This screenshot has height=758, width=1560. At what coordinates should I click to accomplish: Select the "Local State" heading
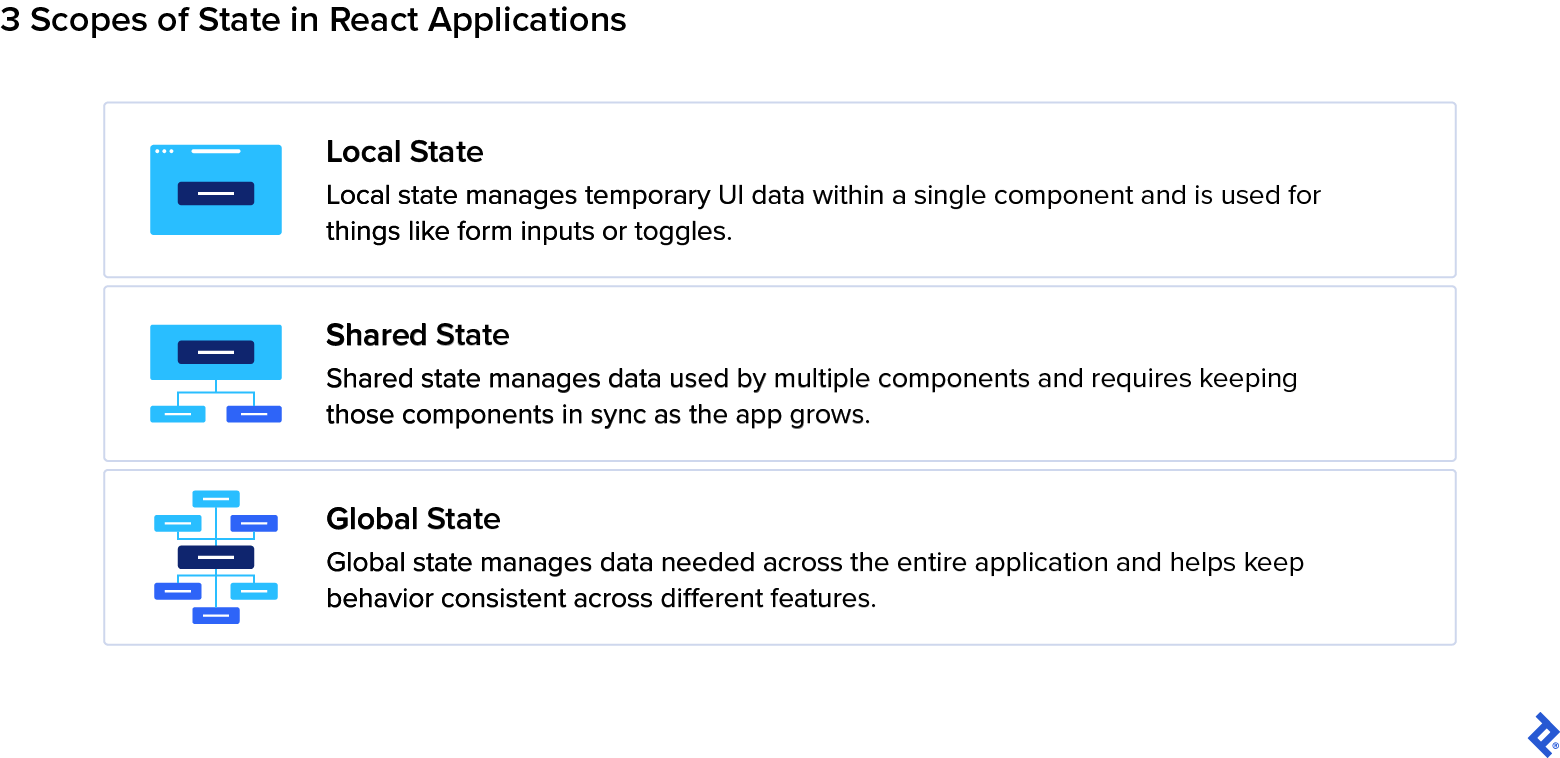(404, 152)
